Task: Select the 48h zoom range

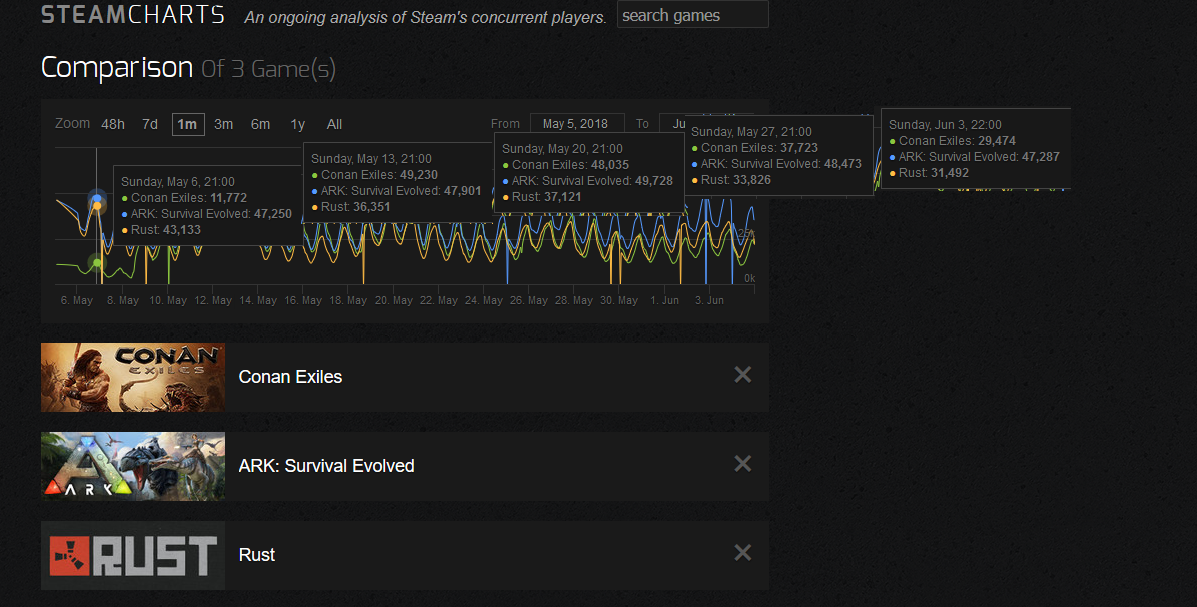Action: tap(113, 124)
